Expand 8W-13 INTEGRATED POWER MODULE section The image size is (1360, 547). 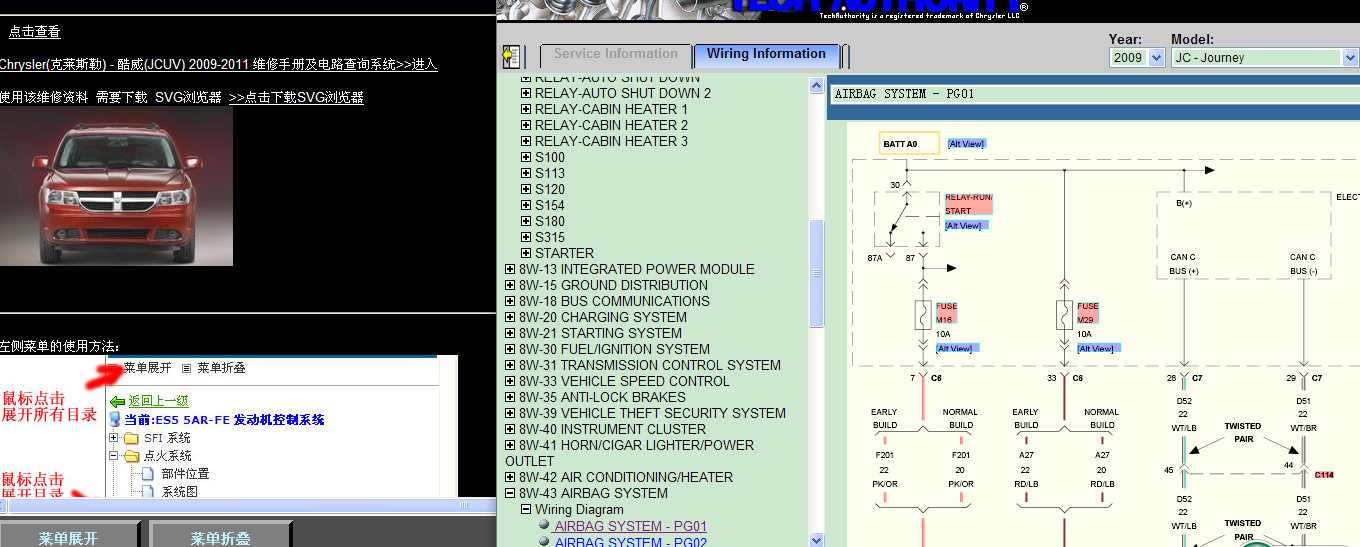click(510, 269)
